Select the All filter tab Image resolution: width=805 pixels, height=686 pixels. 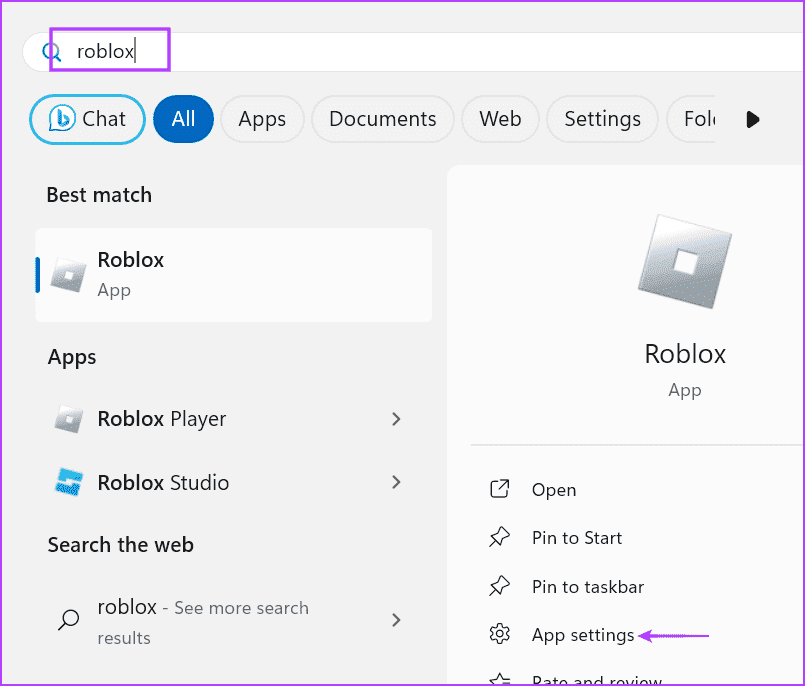[x=183, y=119]
